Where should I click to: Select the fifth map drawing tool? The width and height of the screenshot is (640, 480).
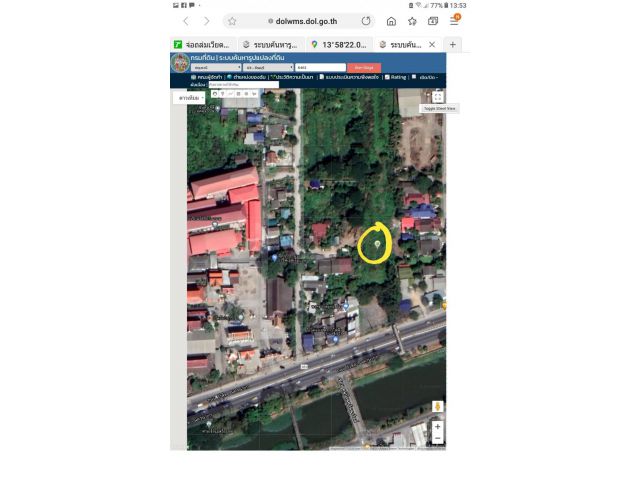click(x=246, y=94)
